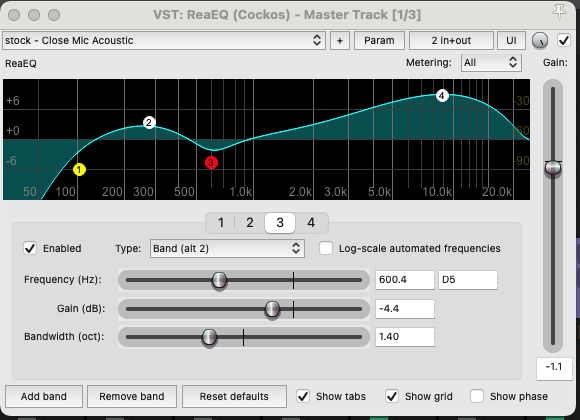Viewport: 580px width, 420px height.
Task: Disable the band Enabled checkbox
Action: (x=30, y=248)
